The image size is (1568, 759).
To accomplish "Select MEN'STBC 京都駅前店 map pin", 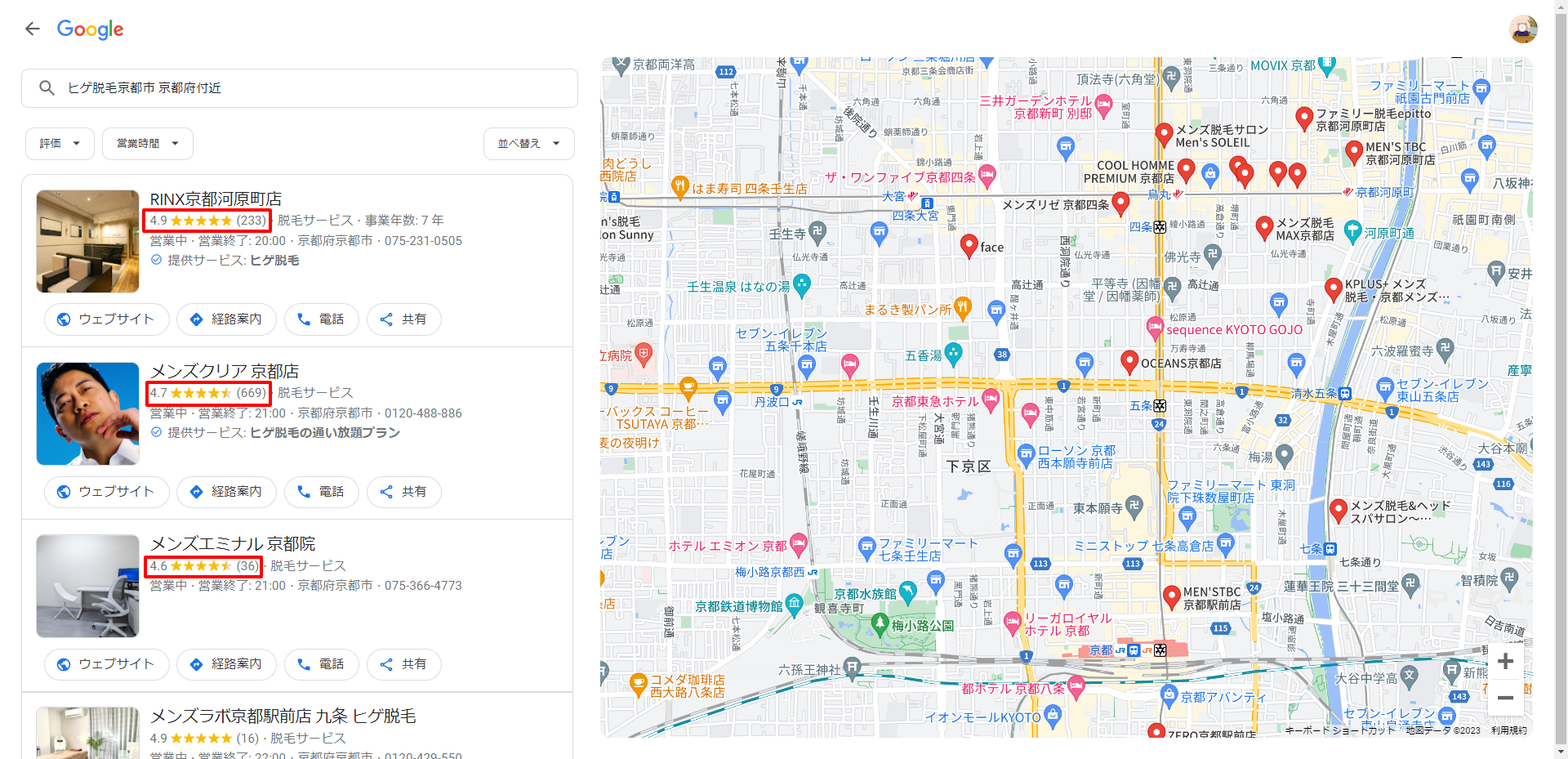I will (1171, 597).
